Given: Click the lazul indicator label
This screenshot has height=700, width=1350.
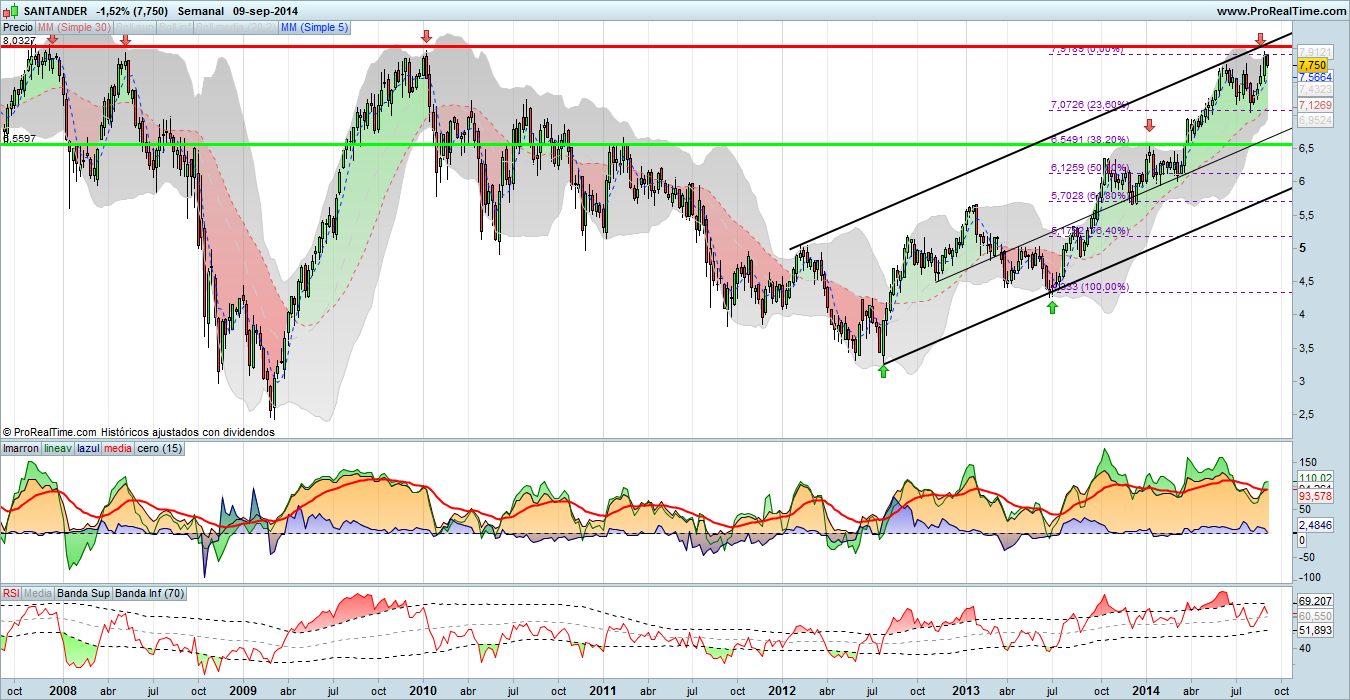Looking at the screenshot, I should [88, 448].
